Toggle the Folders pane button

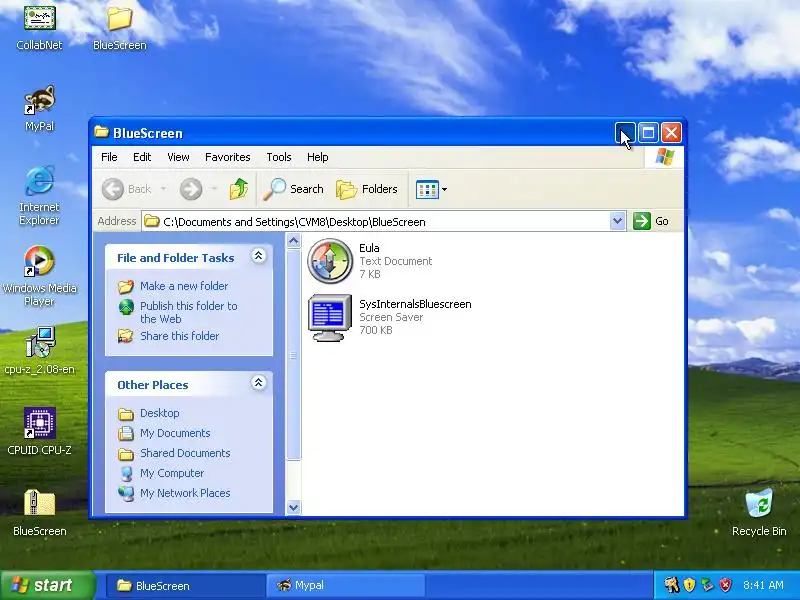(x=367, y=189)
